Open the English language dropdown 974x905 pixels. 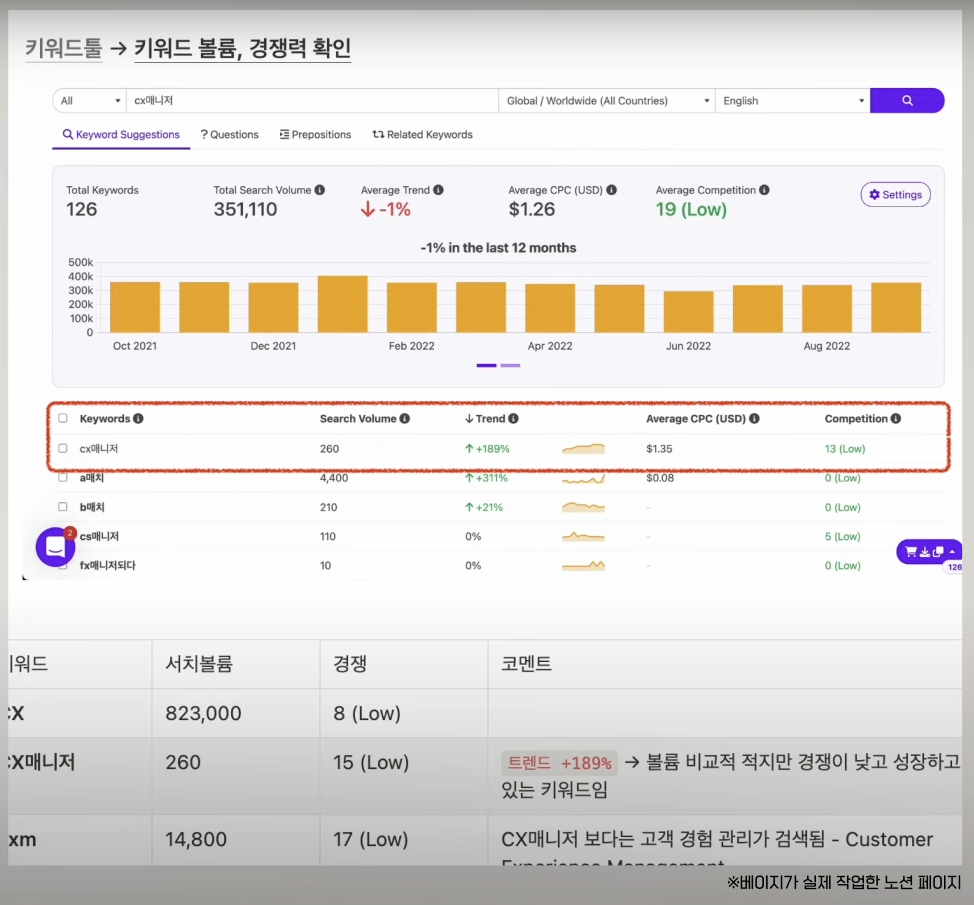[793, 101]
